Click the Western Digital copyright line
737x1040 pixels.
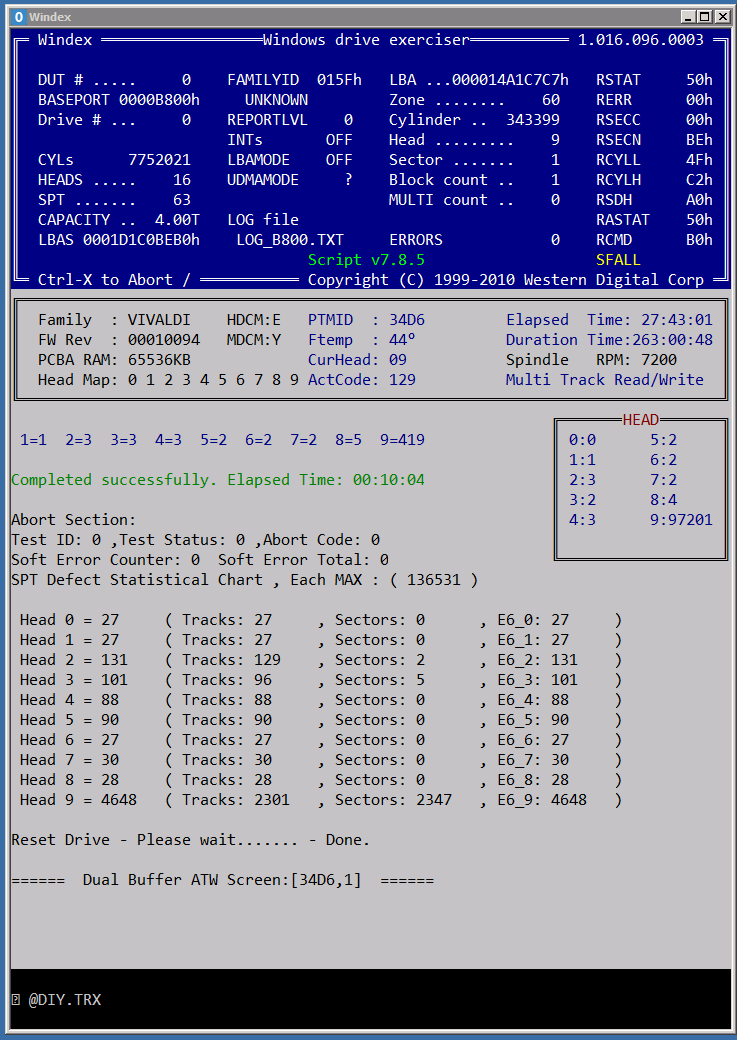(x=505, y=280)
